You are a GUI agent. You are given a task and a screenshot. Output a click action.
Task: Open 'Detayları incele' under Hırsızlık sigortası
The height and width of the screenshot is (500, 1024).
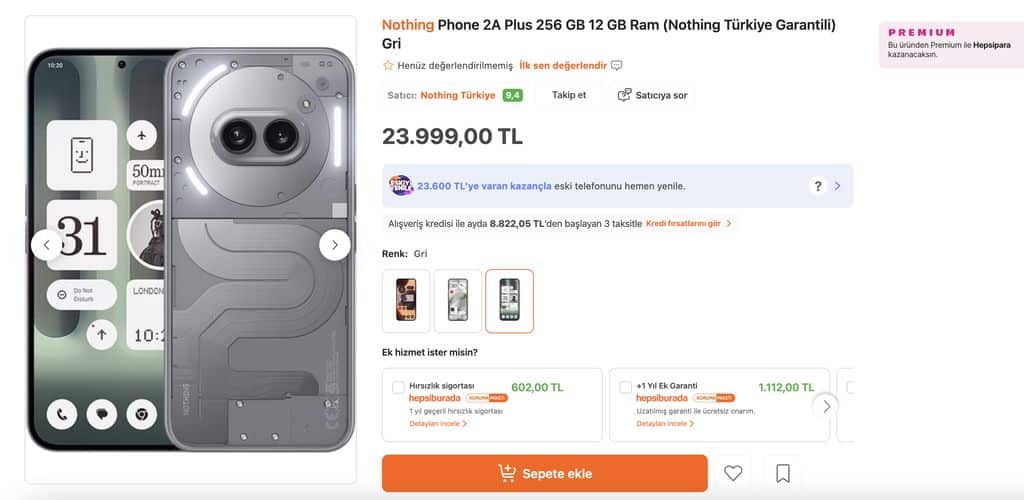(438, 424)
